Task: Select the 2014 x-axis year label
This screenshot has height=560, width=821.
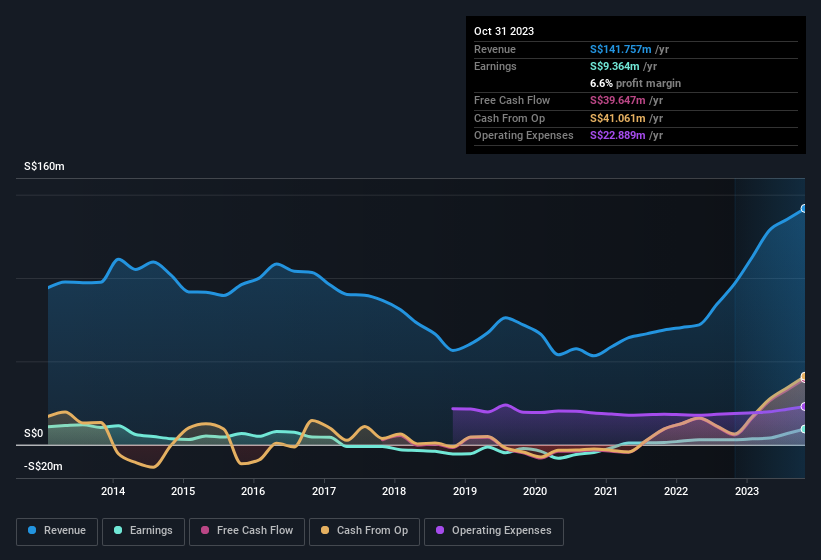Action: tap(113, 491)
